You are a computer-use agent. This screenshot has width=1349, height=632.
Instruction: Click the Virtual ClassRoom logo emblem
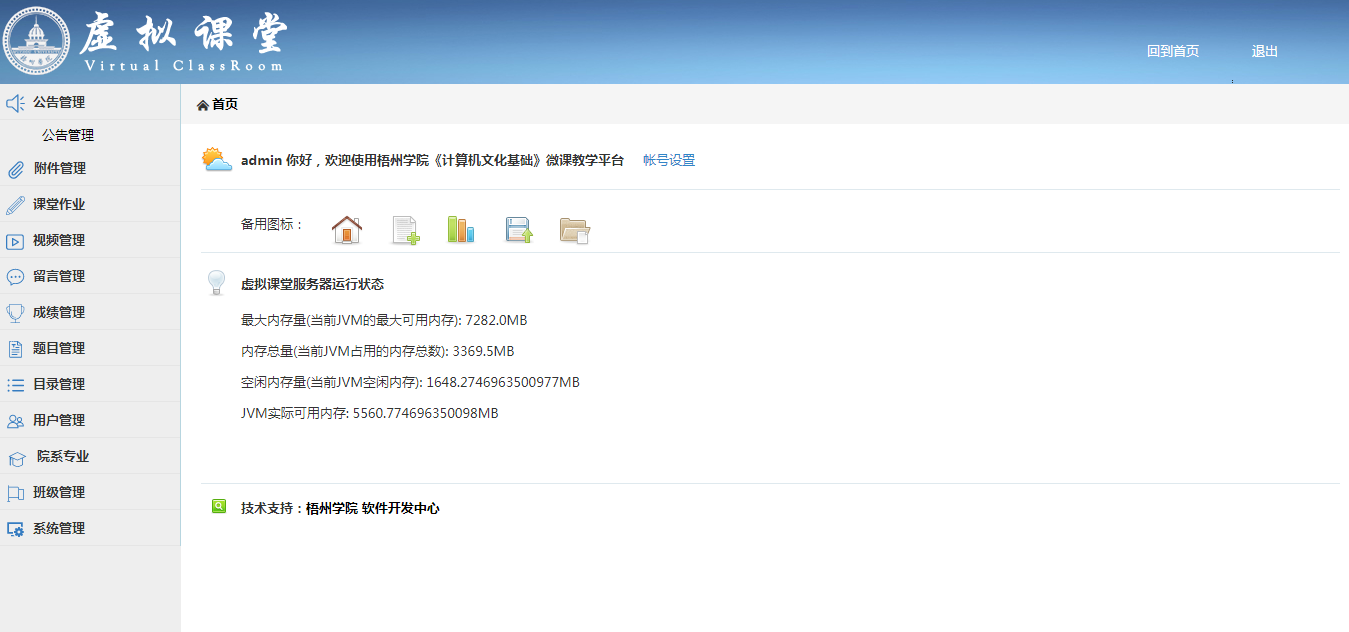coord(37,42)
